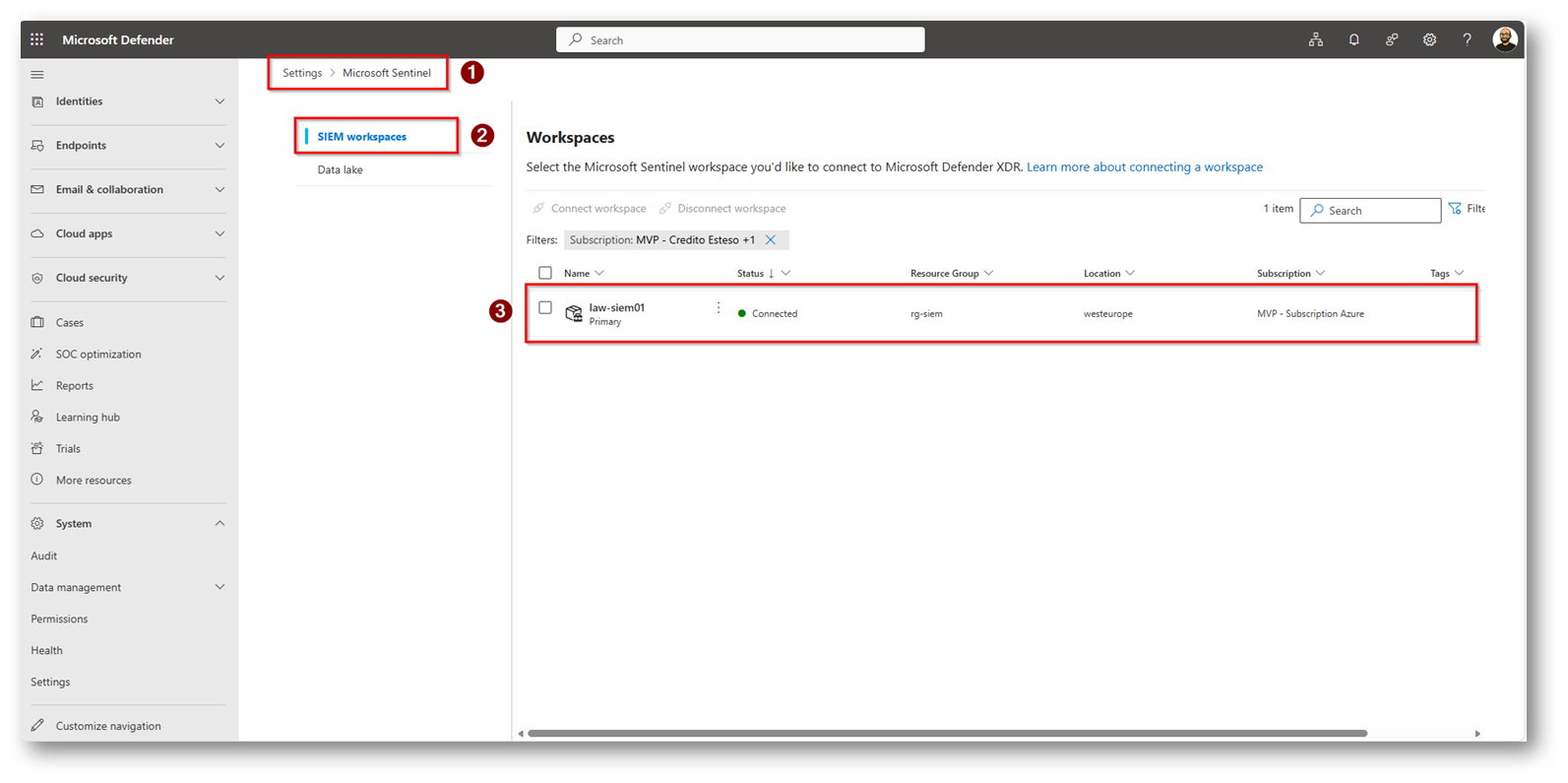
Task: Expand the Data management section
Action: click(220, 587)
